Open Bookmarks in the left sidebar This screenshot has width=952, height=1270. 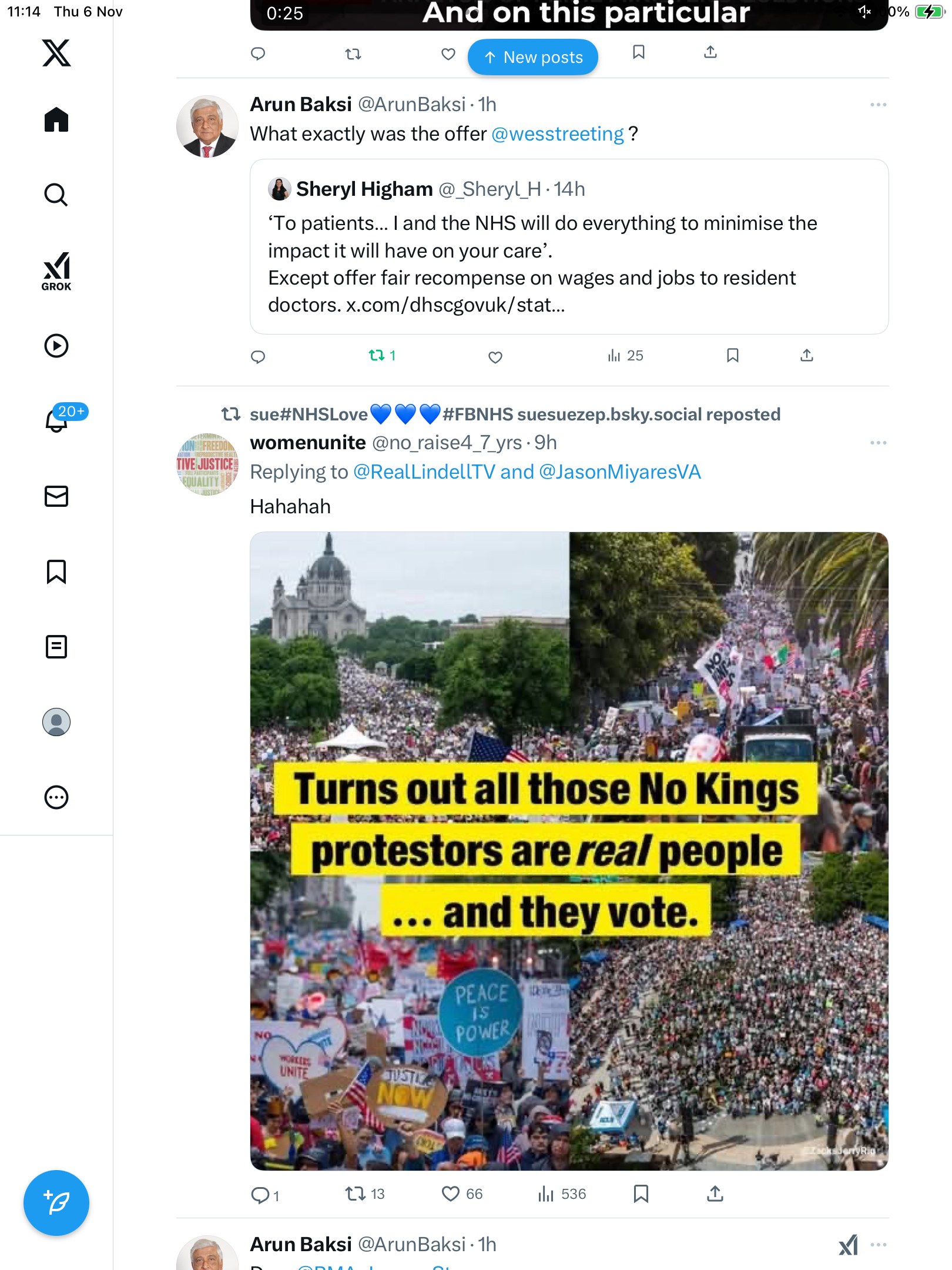click(x=56, y=571)
